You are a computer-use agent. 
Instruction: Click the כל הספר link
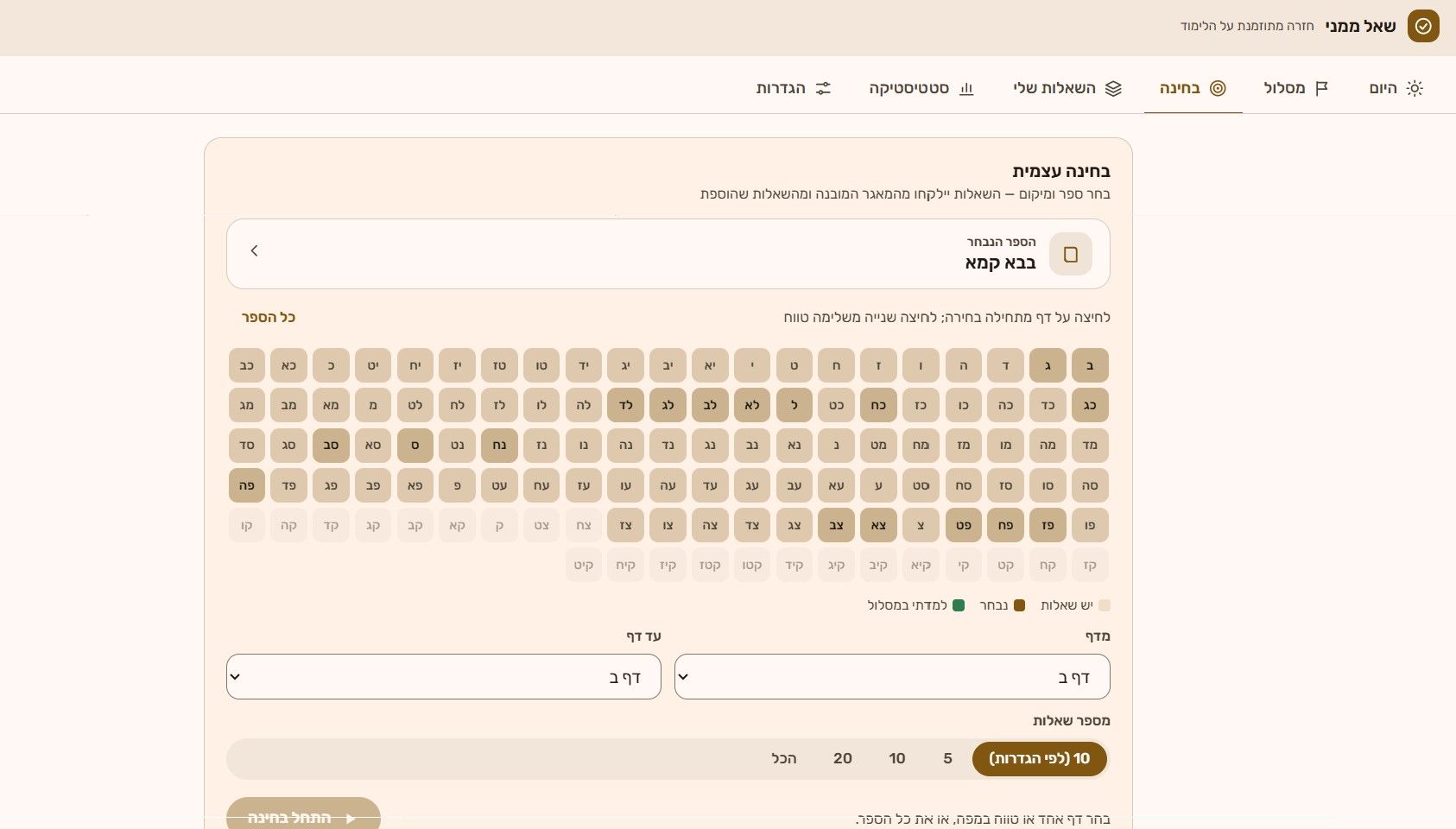coord(269,318)
